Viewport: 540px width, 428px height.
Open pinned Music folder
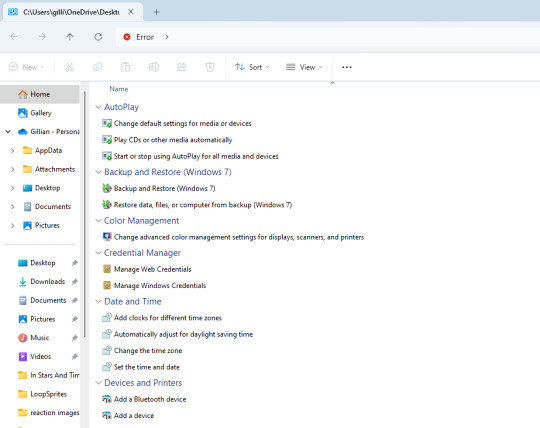[33, 338]
